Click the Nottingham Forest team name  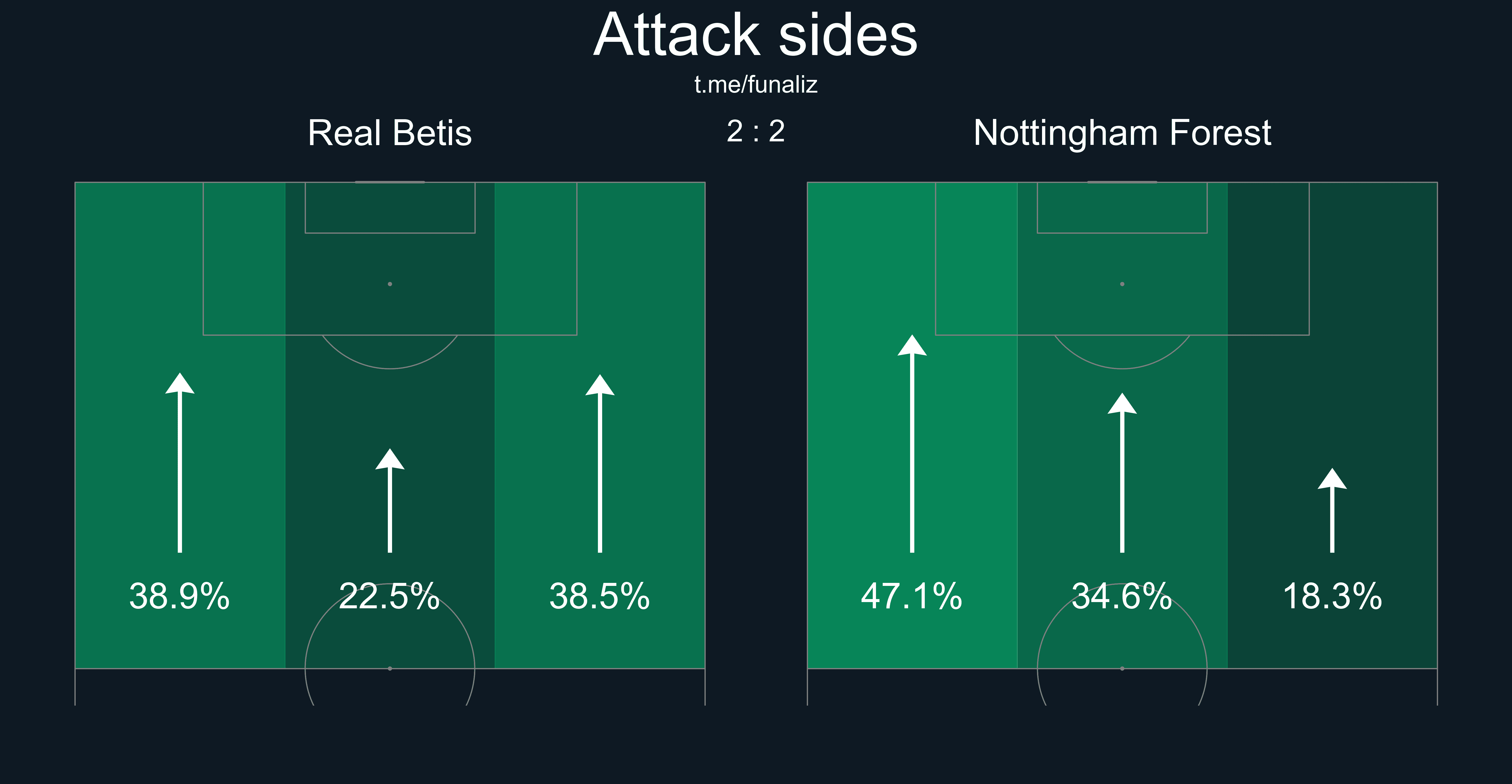click(x=1122, y=133)
